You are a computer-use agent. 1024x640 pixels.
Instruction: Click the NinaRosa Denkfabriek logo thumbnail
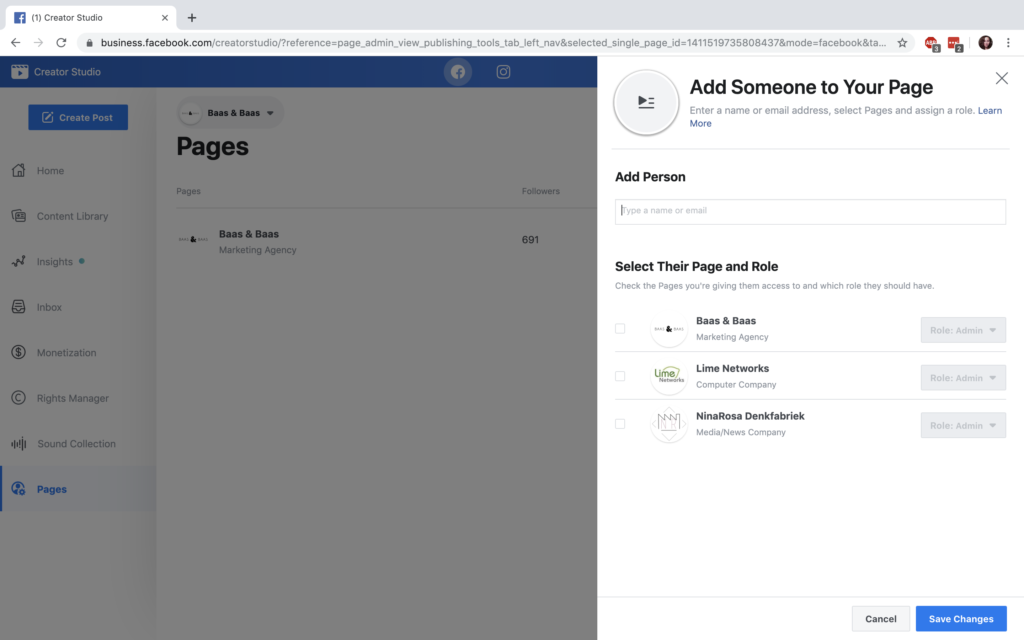669,424
